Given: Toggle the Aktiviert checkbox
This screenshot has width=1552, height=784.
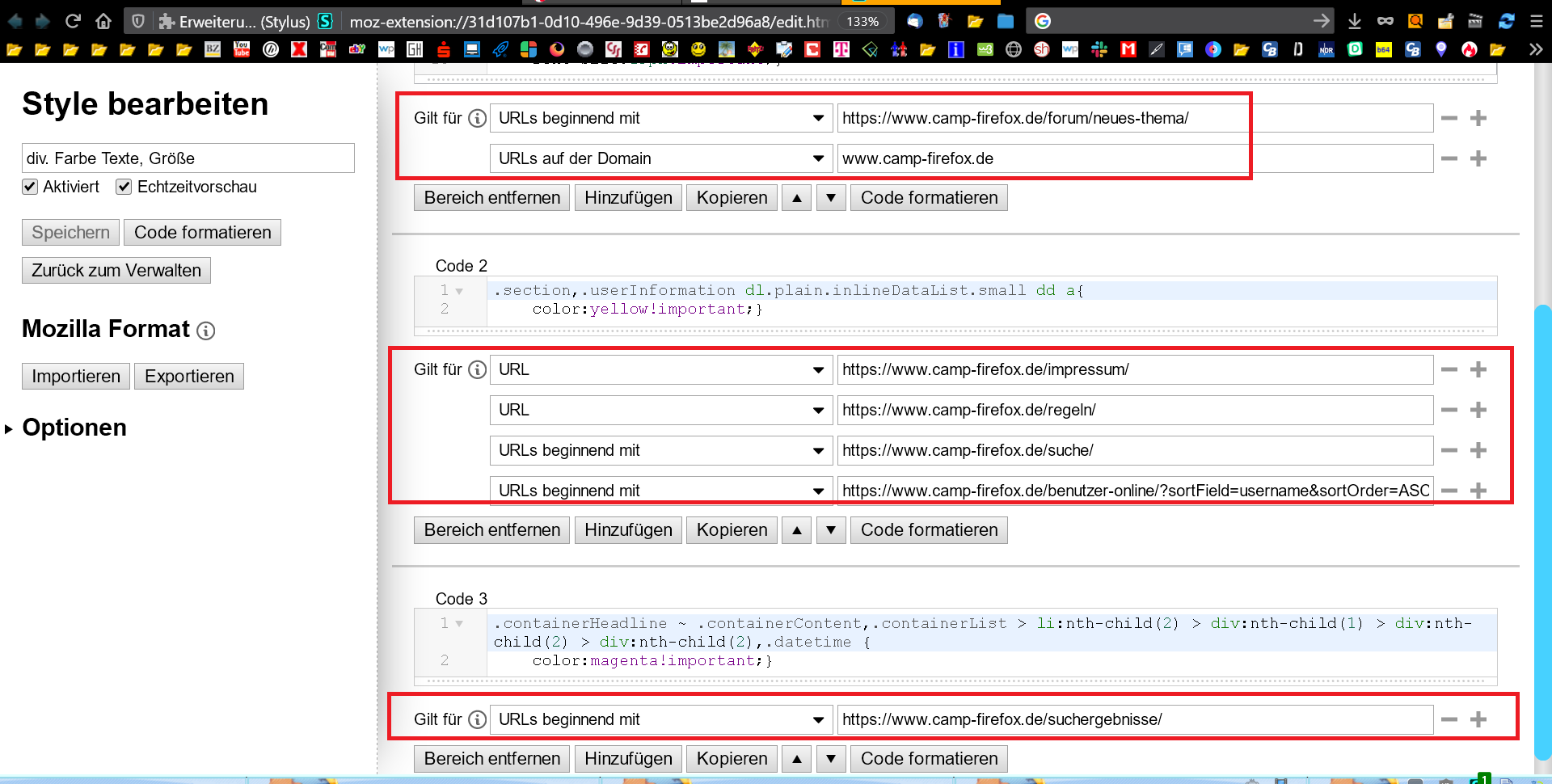Looking at the screenshot, I should (x=30, y=187).
